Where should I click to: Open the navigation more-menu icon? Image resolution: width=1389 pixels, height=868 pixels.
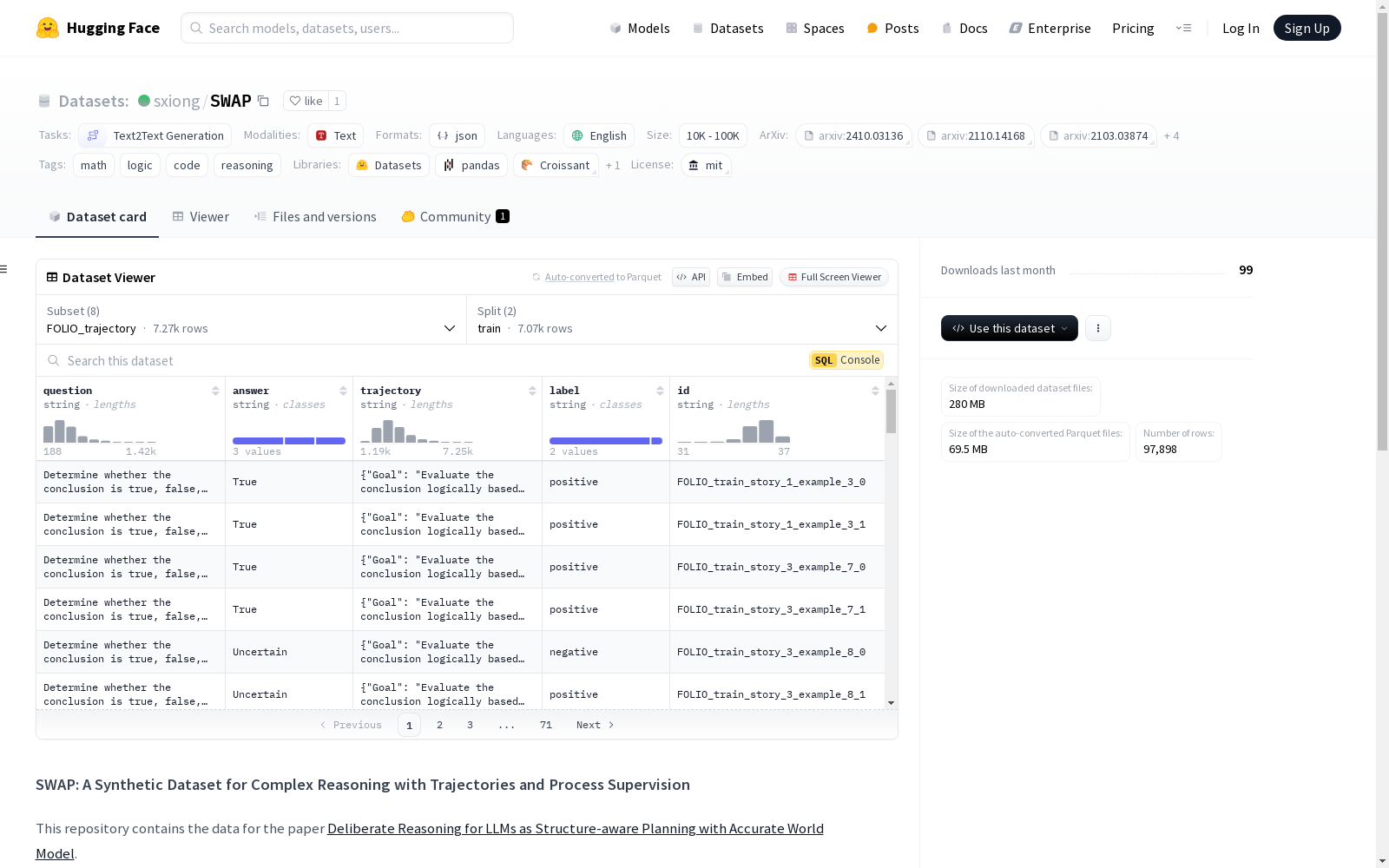coord(1183,28)
